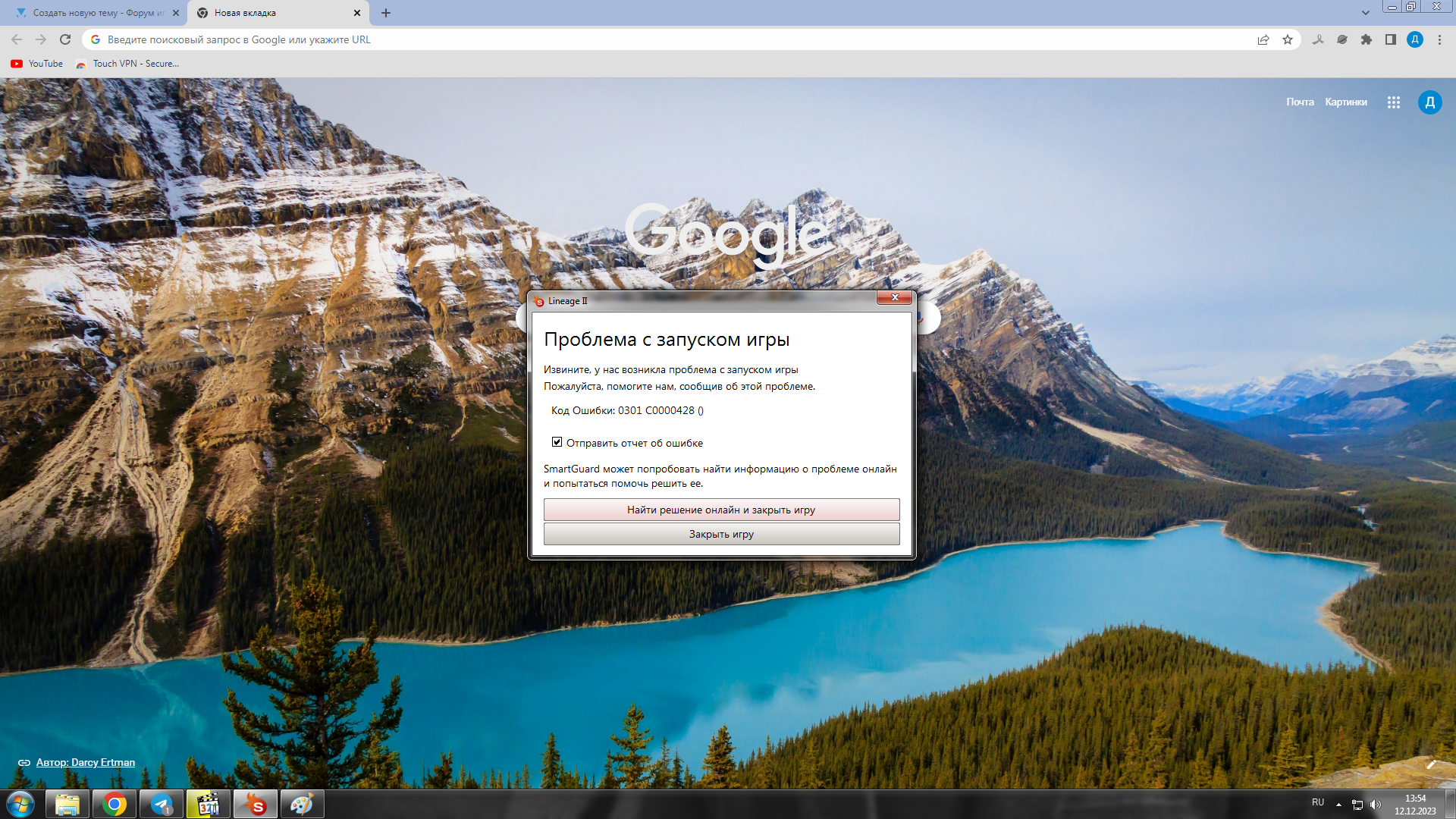Open the Extensions puzzle icon
This screenshot has width=1456, height=819.
click(x=1367, y=39)
